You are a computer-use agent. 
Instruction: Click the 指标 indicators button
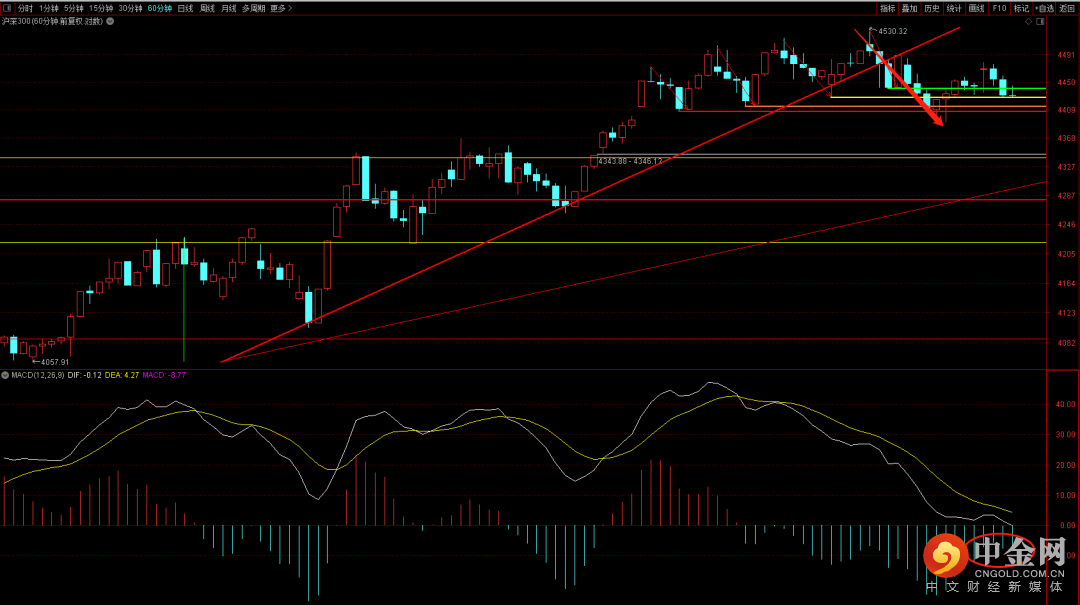[x=887, y=8]
